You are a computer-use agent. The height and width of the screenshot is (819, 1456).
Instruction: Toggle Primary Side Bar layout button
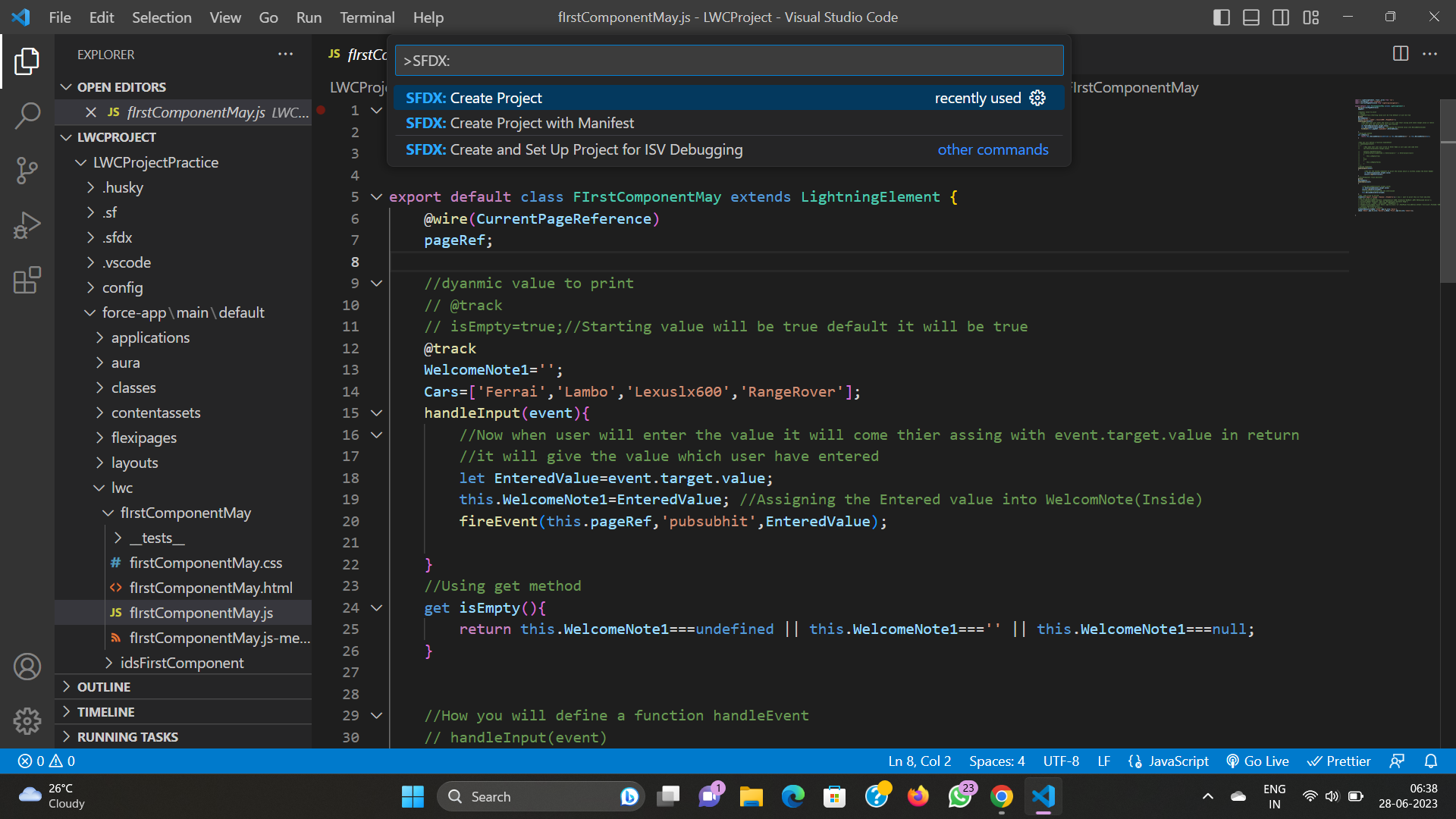coord(1221,17)
